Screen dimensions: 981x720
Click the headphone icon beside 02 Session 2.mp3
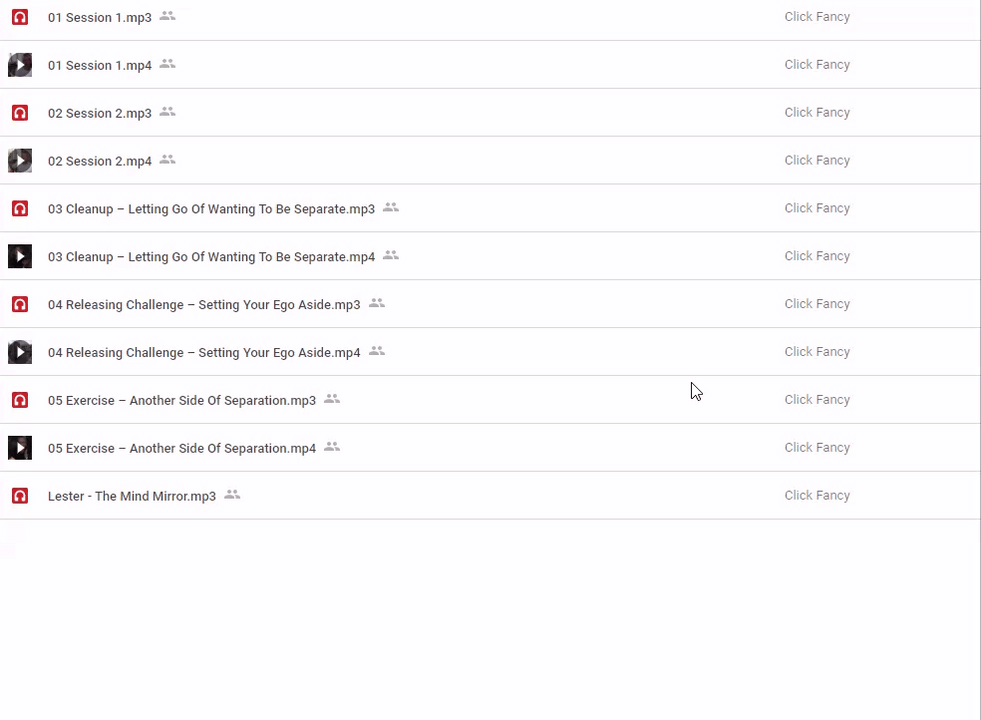pyautogui.click(x=20, y=113)
